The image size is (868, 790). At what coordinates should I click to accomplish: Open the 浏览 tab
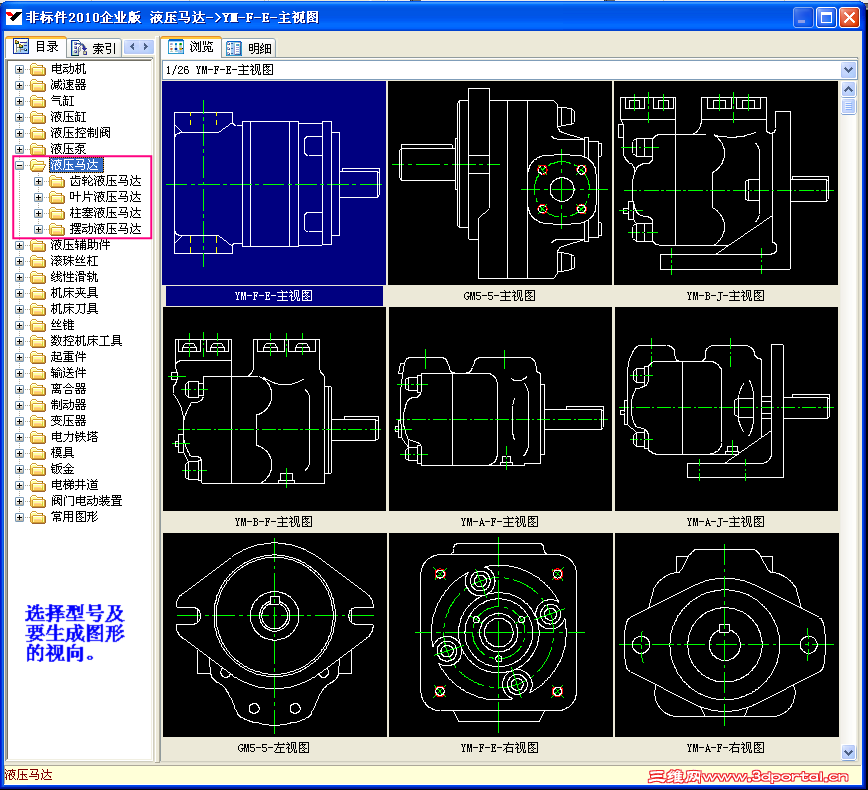click(191, 47)
